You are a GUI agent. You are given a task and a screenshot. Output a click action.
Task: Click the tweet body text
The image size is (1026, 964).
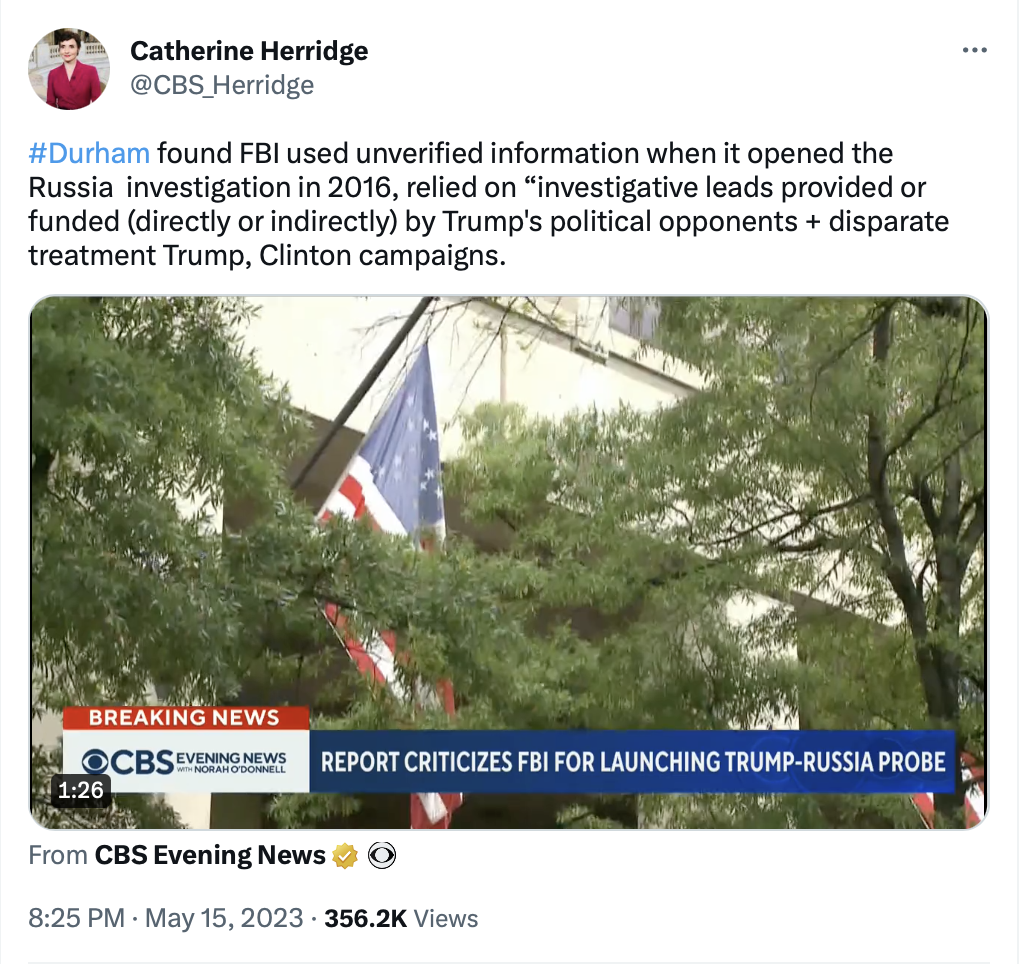pyautogui.click(x=488, y=204)
